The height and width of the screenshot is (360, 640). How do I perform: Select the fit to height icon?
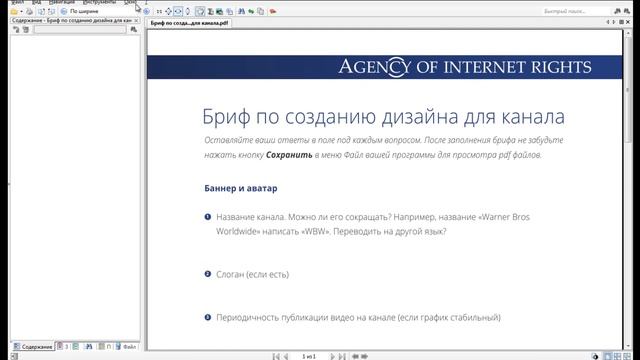tap(188, 11)
